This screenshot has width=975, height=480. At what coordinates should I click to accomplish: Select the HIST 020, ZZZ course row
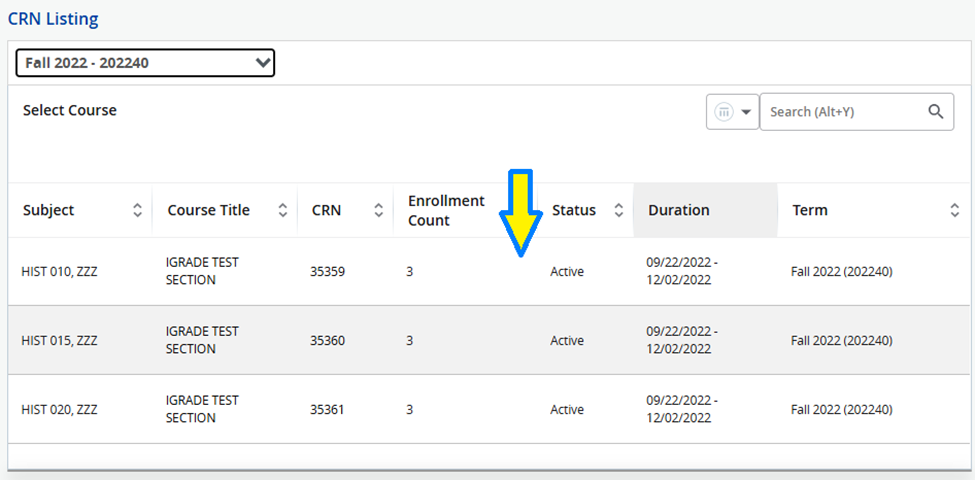(x=488, y=409)
